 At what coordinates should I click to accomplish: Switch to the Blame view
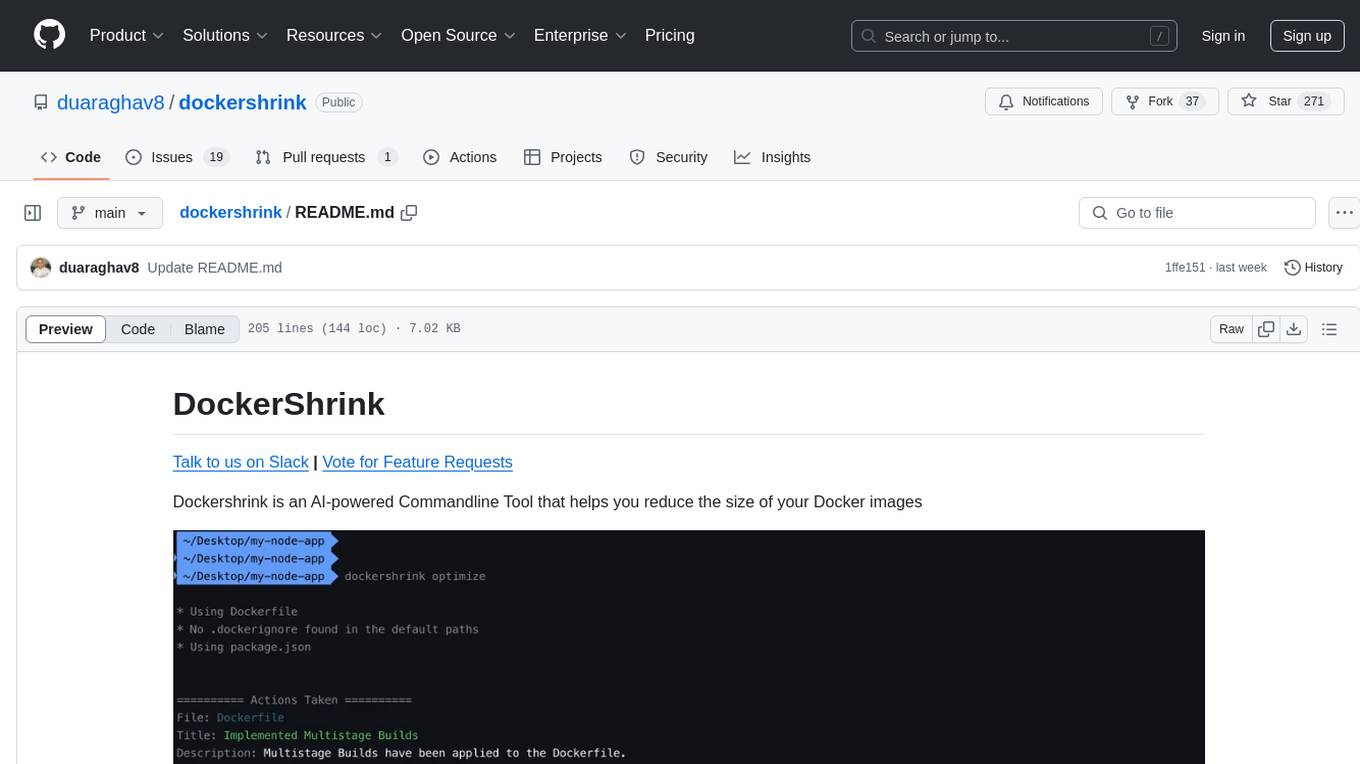(204, 329)
